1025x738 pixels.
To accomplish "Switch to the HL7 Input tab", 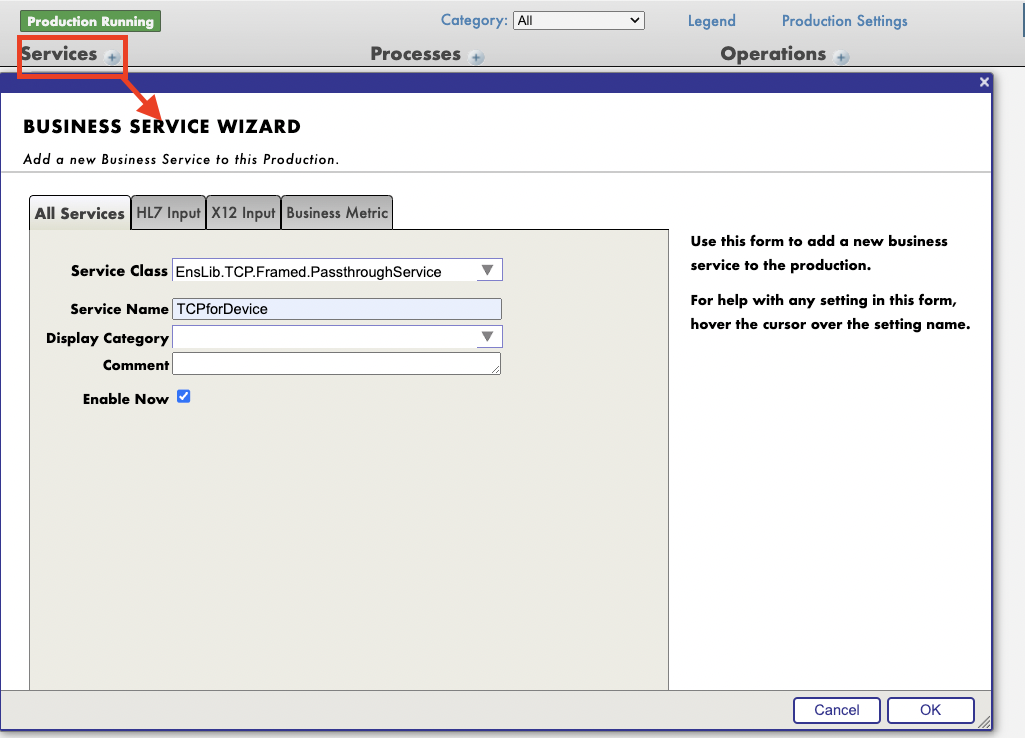I will [x=168, y=213].
